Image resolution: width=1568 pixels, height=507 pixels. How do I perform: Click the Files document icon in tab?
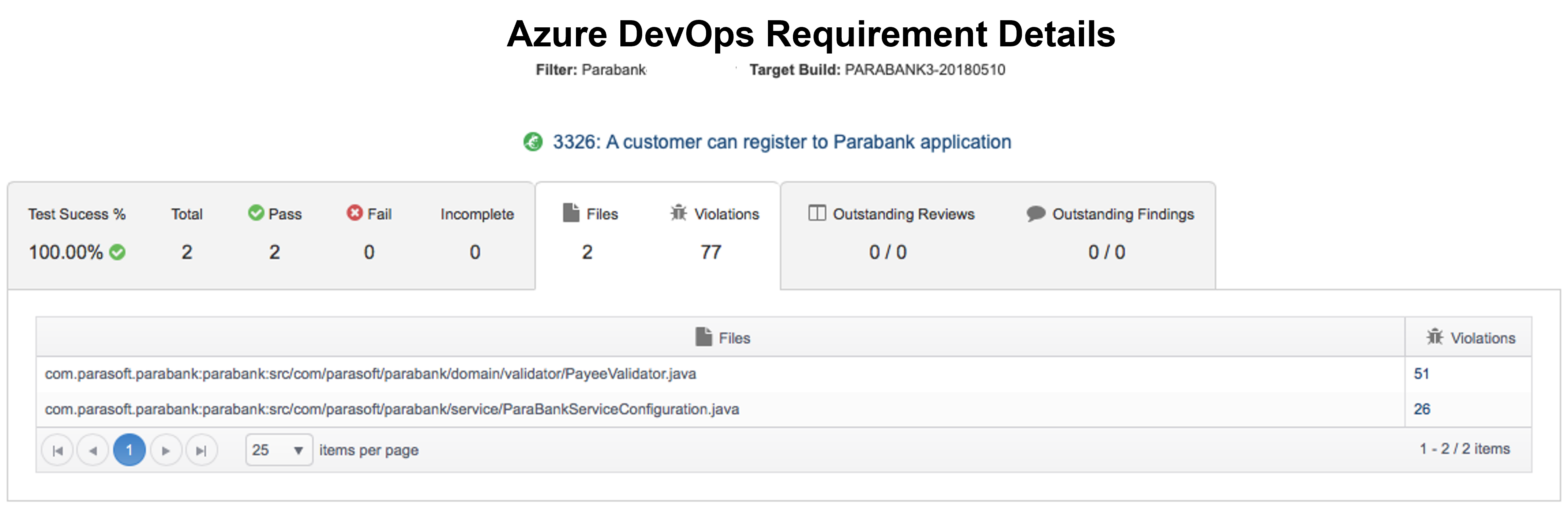click(x=571, y=212)
